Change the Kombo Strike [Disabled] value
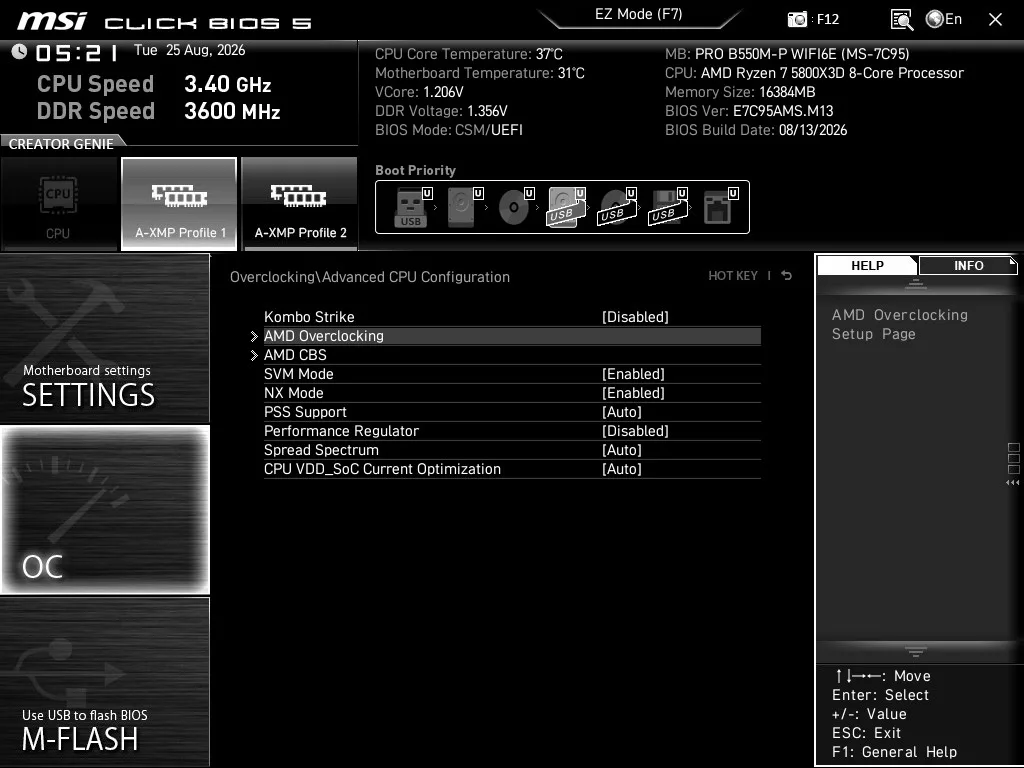 (x=635, y=317)
